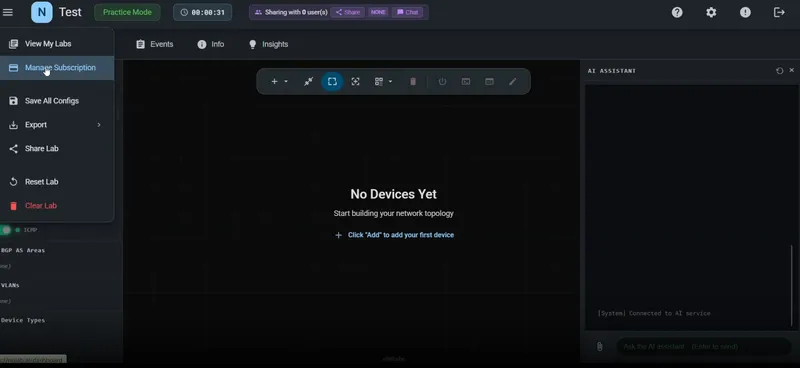The height and width of the screenshot is (368, 800).
Task: Open the Export submenu entry
Action: point(57,125)
